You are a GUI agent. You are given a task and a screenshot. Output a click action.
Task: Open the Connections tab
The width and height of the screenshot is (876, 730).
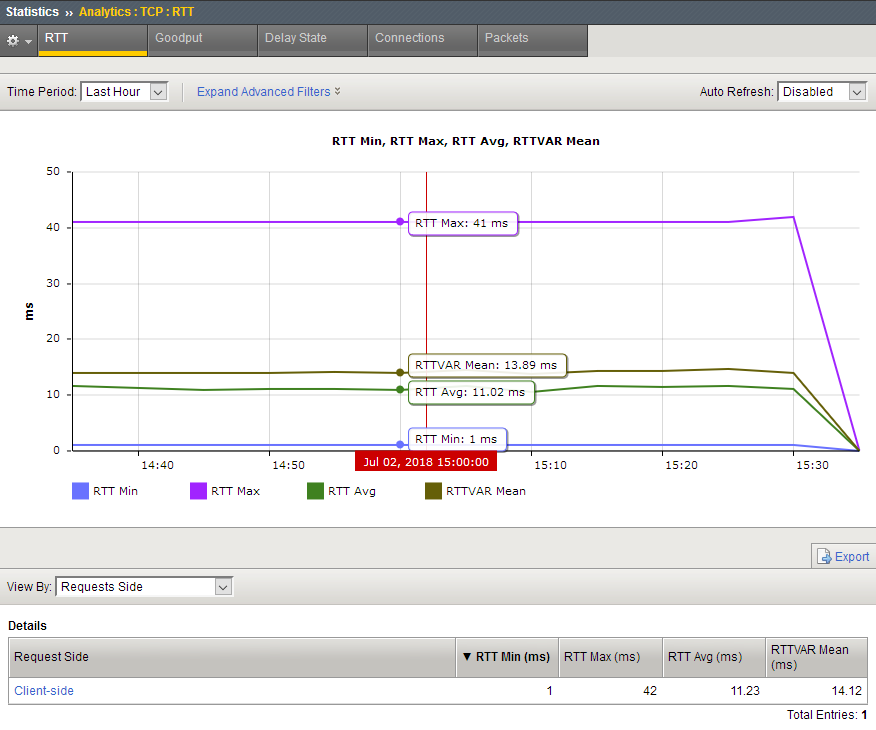(409, 38)
